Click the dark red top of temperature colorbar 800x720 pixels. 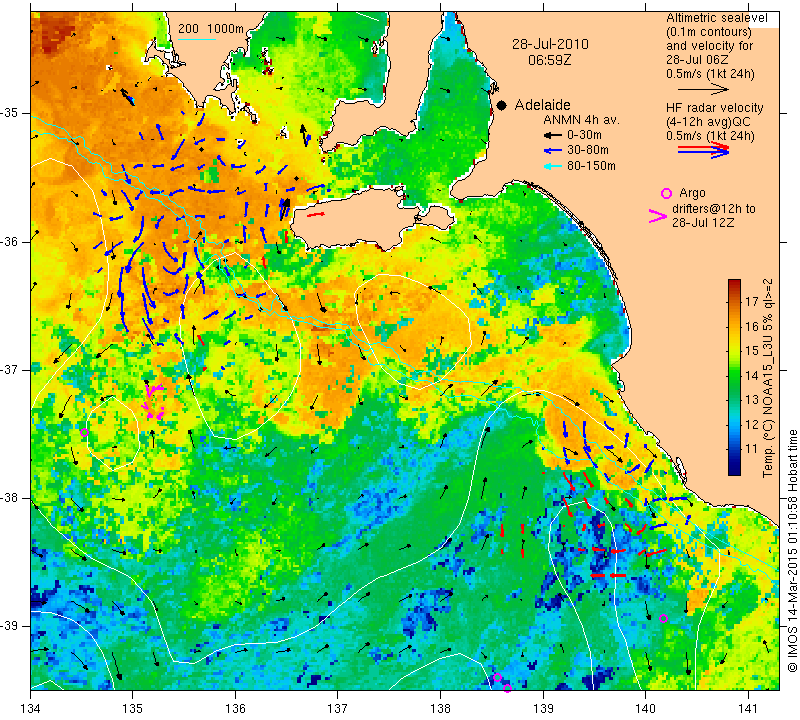(x=734, y=284)
